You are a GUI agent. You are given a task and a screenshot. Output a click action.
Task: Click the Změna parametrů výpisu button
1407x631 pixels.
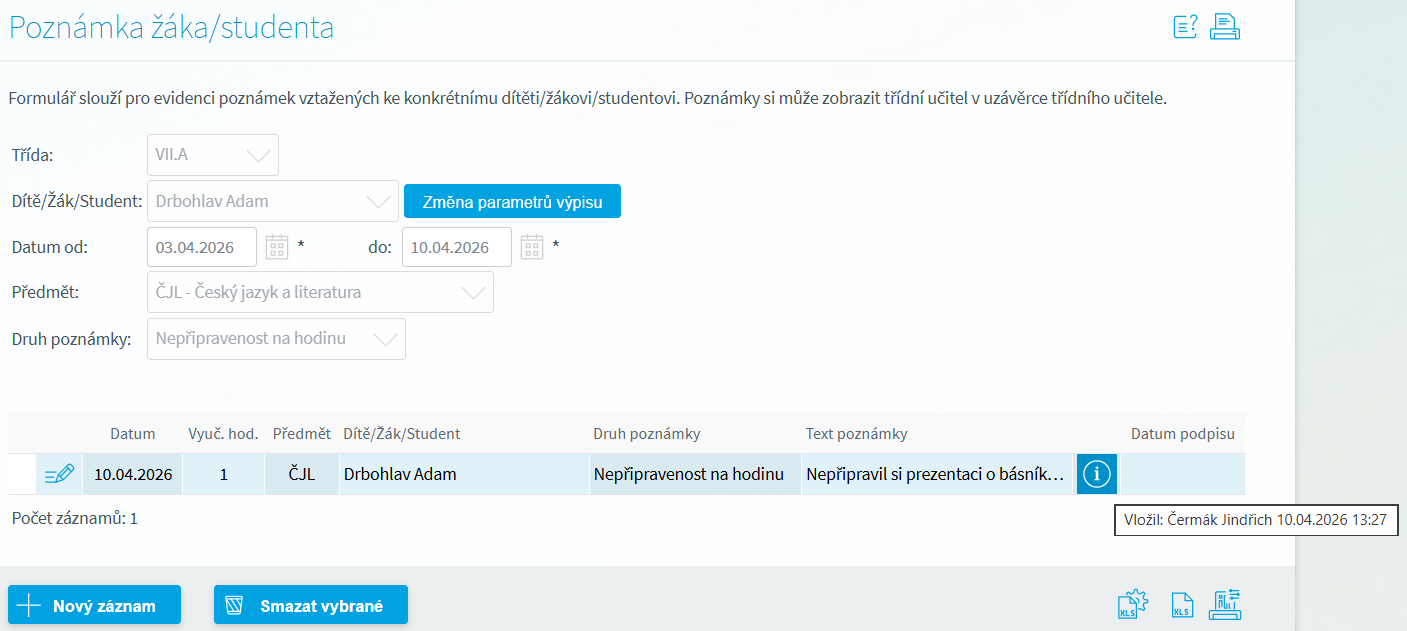[x=512, y=201]
